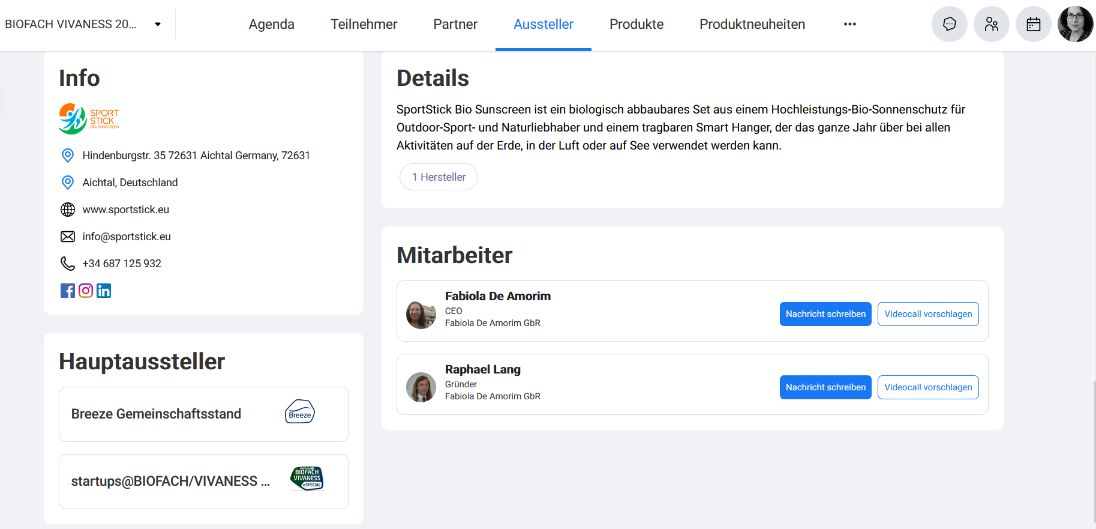Screen dimensions: 1096x529
Task: Select the Teilnehmer tab
Action: (364, 24)
